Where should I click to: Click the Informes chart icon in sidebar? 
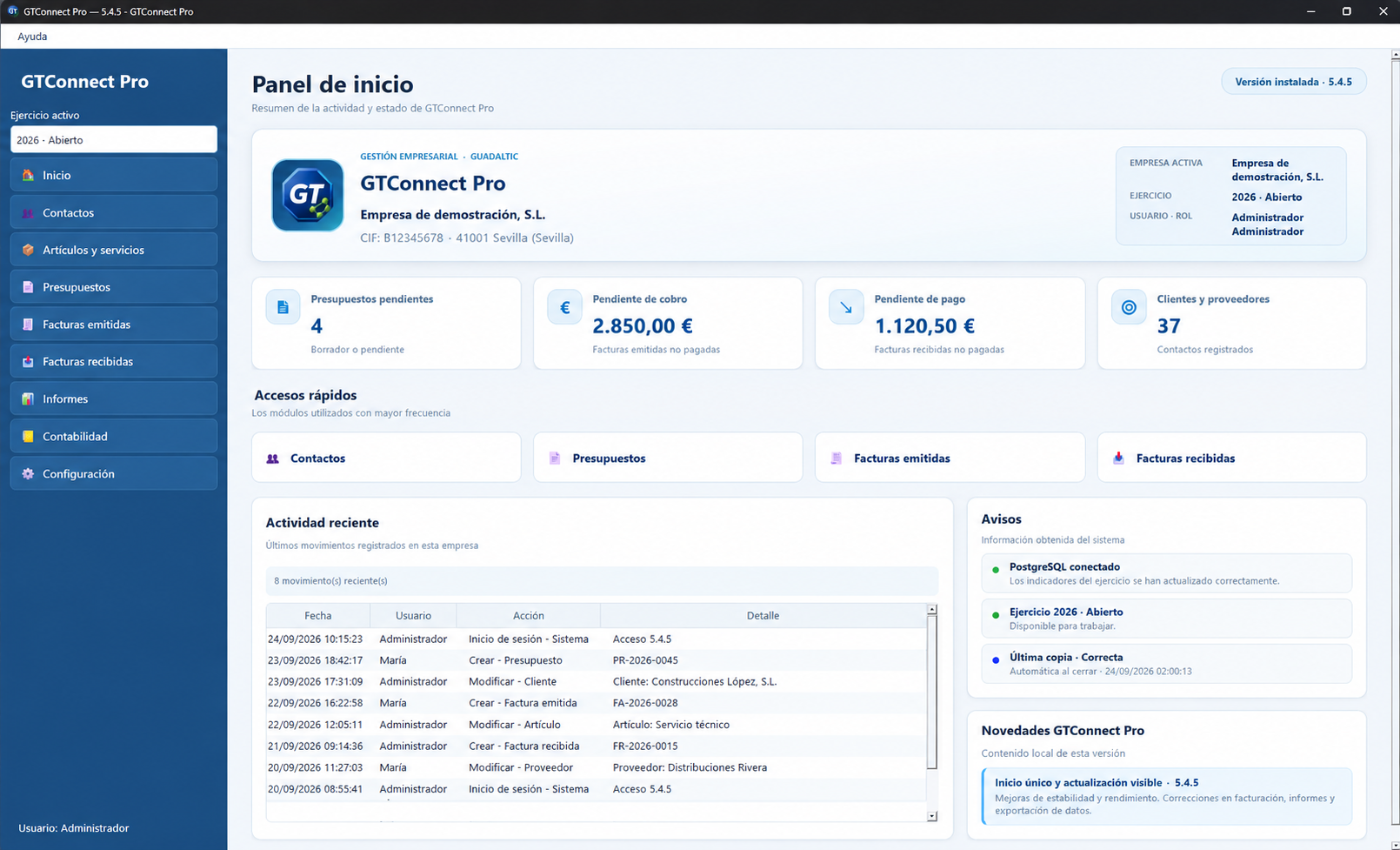tap(28, 398)
